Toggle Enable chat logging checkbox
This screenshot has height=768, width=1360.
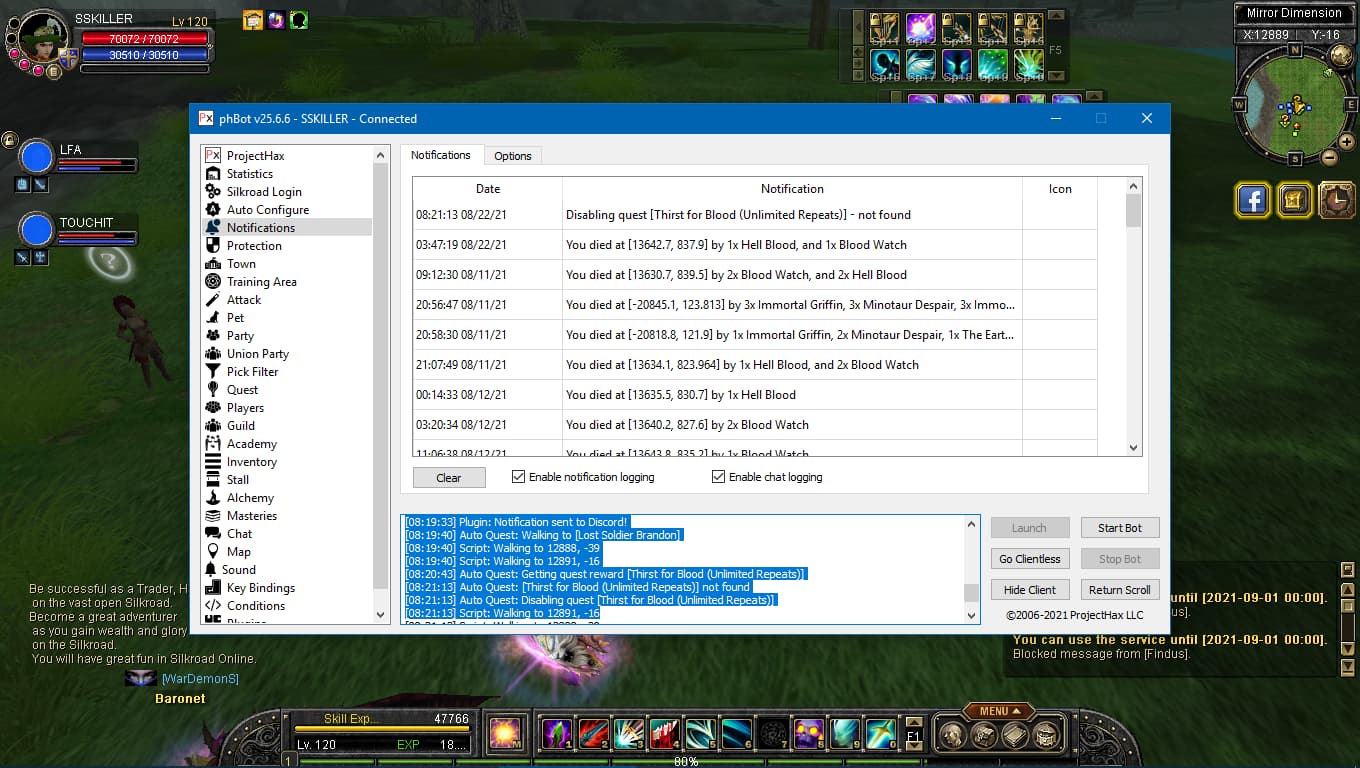(x=718, y=477)
